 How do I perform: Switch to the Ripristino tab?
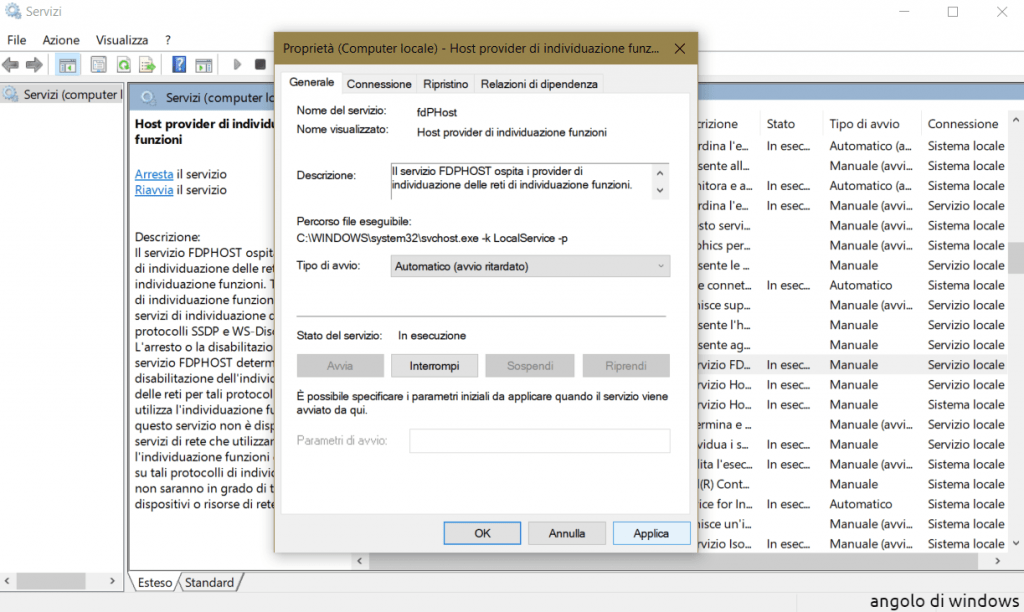point(445,84)
